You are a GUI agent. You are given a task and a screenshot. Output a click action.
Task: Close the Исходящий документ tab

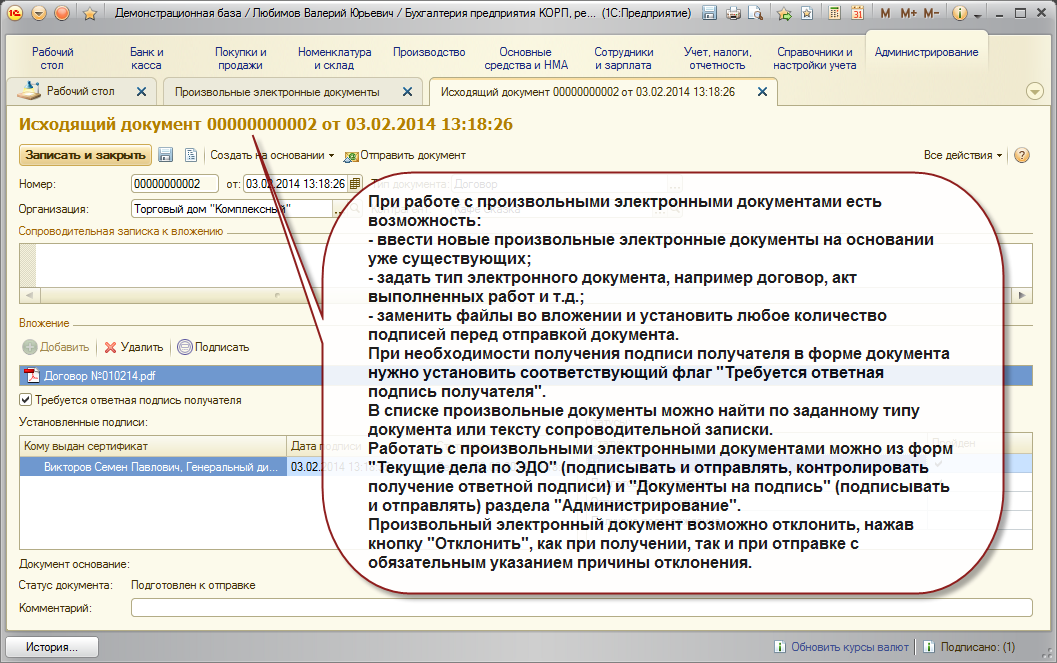762,92
